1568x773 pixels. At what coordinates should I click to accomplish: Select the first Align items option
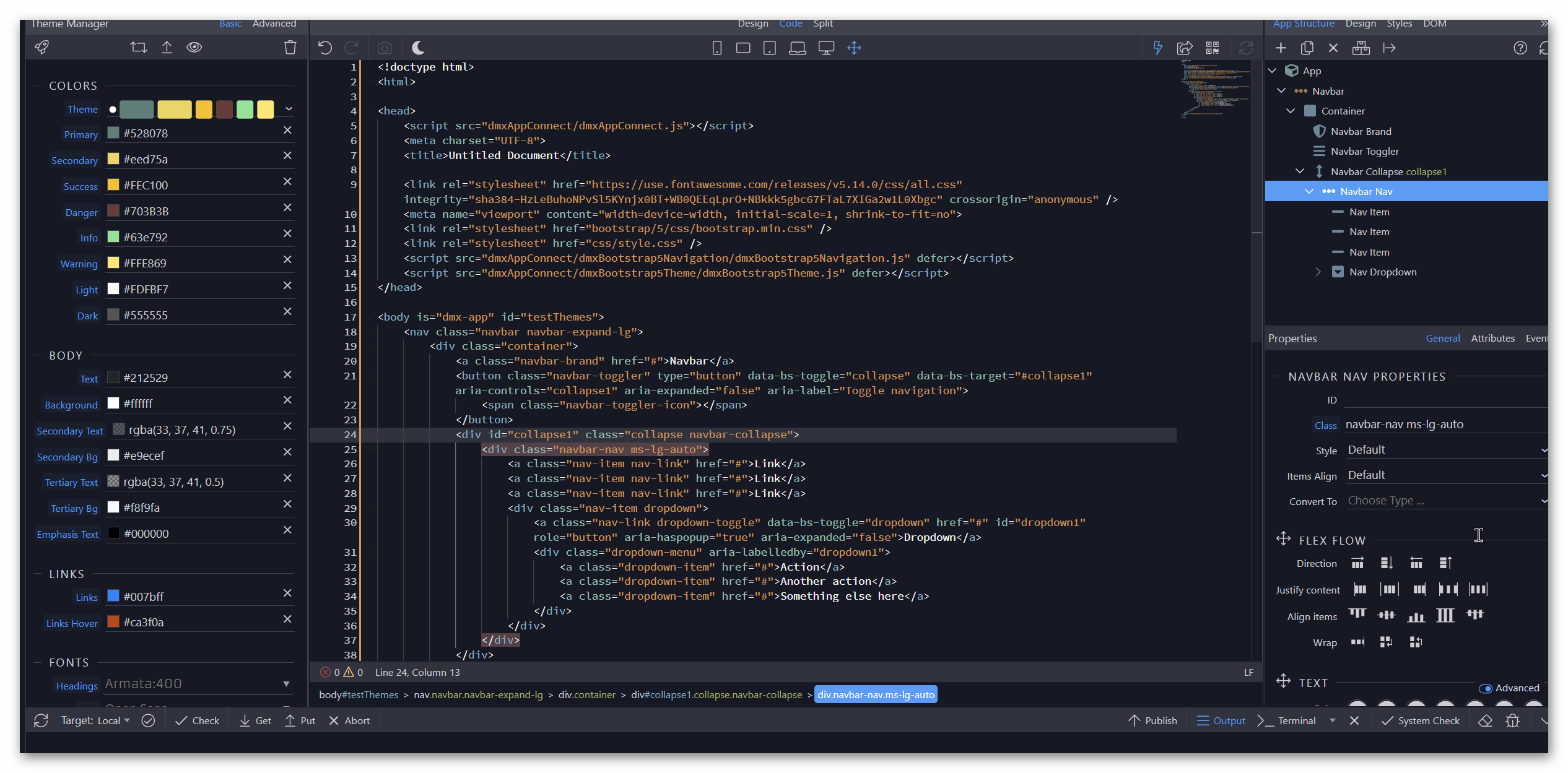[1357, 615]
